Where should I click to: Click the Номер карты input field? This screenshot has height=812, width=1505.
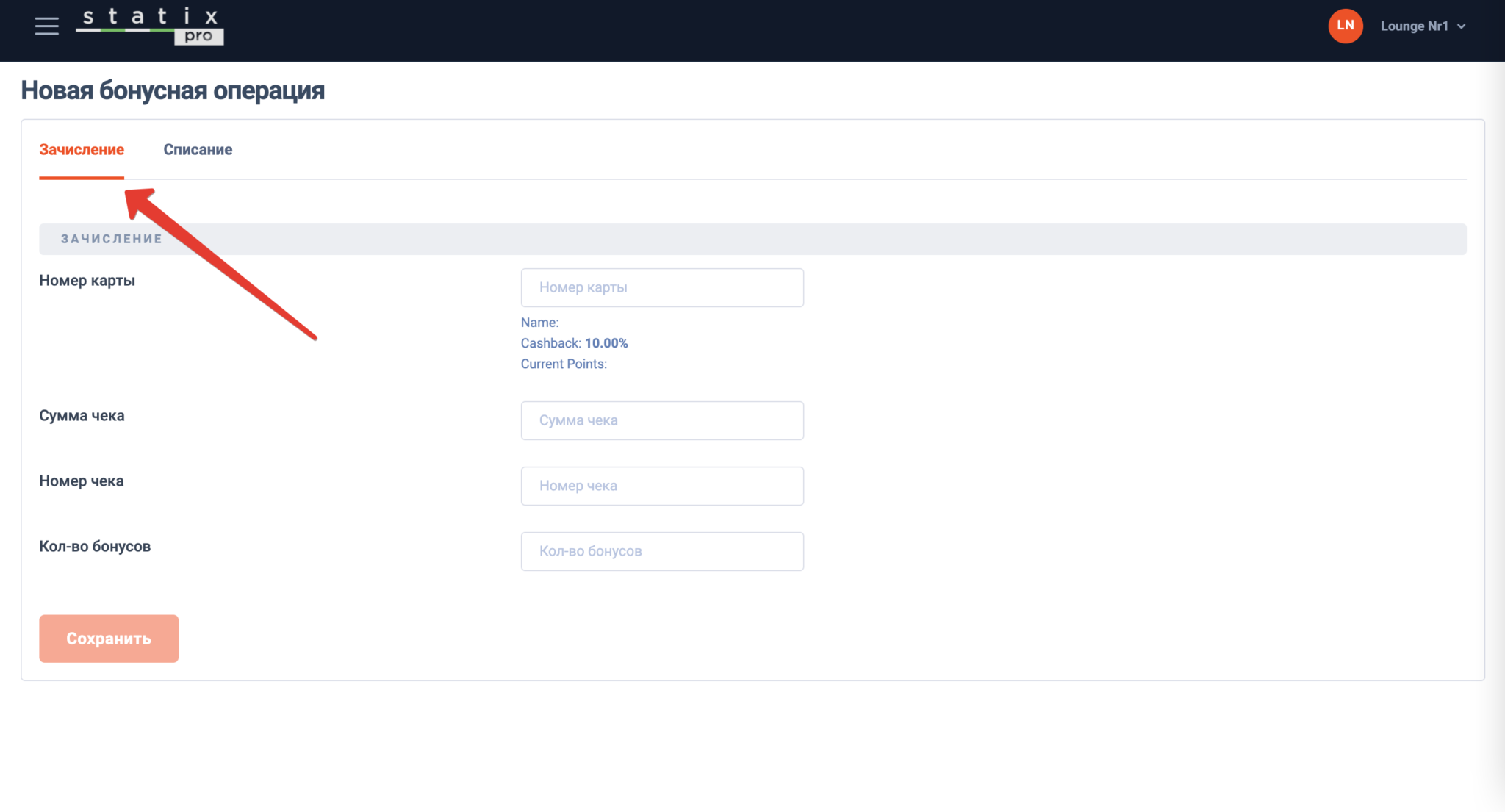[663, 287]
